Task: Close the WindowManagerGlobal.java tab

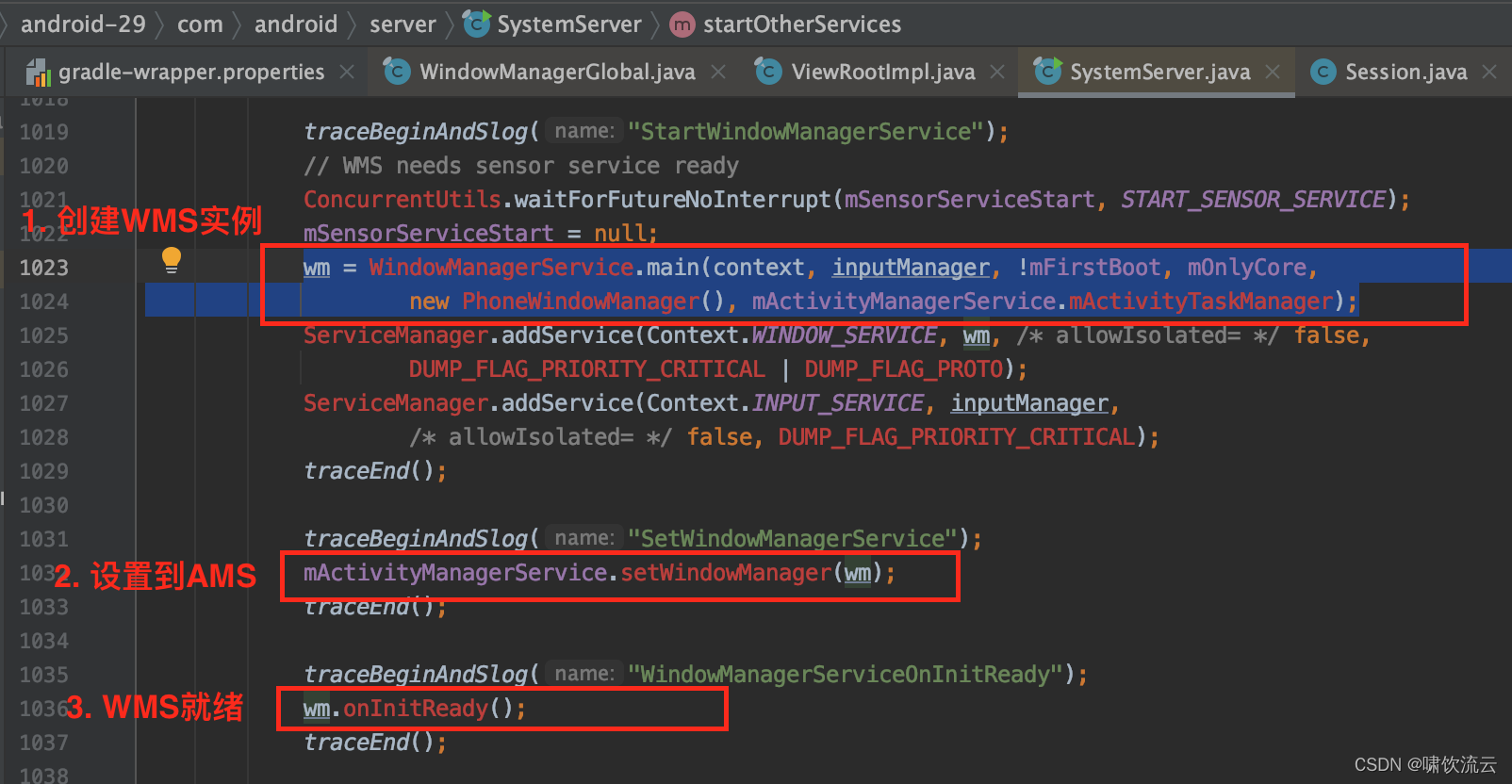Action: tap(718, 72)
